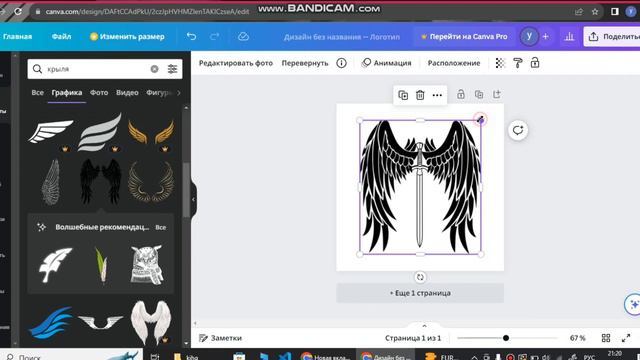
Task: Go to Главная
Action: coord(17,36)
